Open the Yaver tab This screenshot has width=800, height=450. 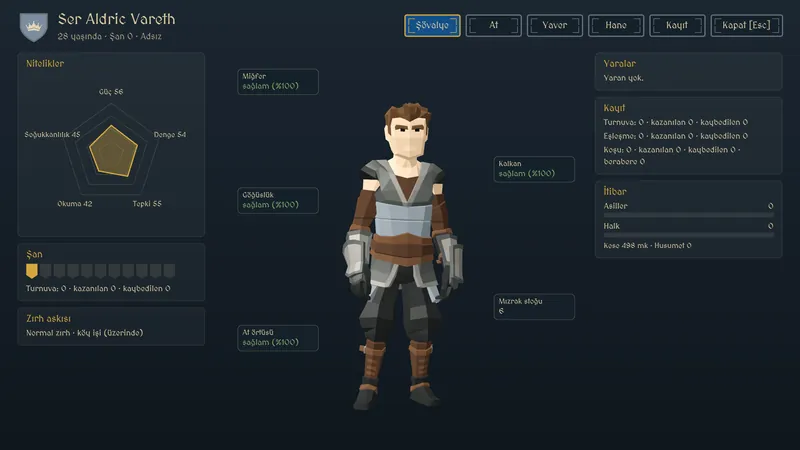coord(555,26)
